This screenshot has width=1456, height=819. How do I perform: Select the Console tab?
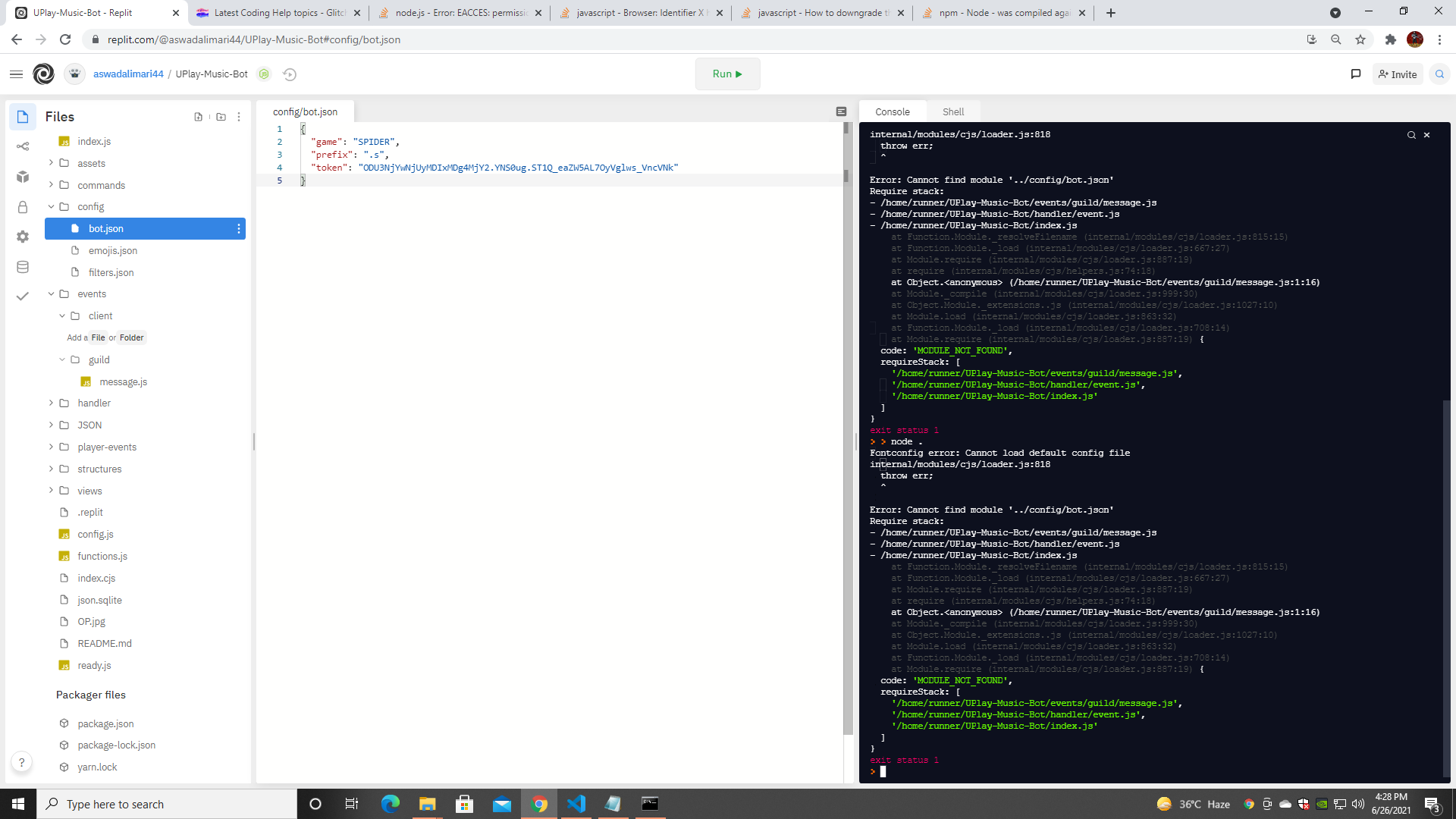coord(892,111)
